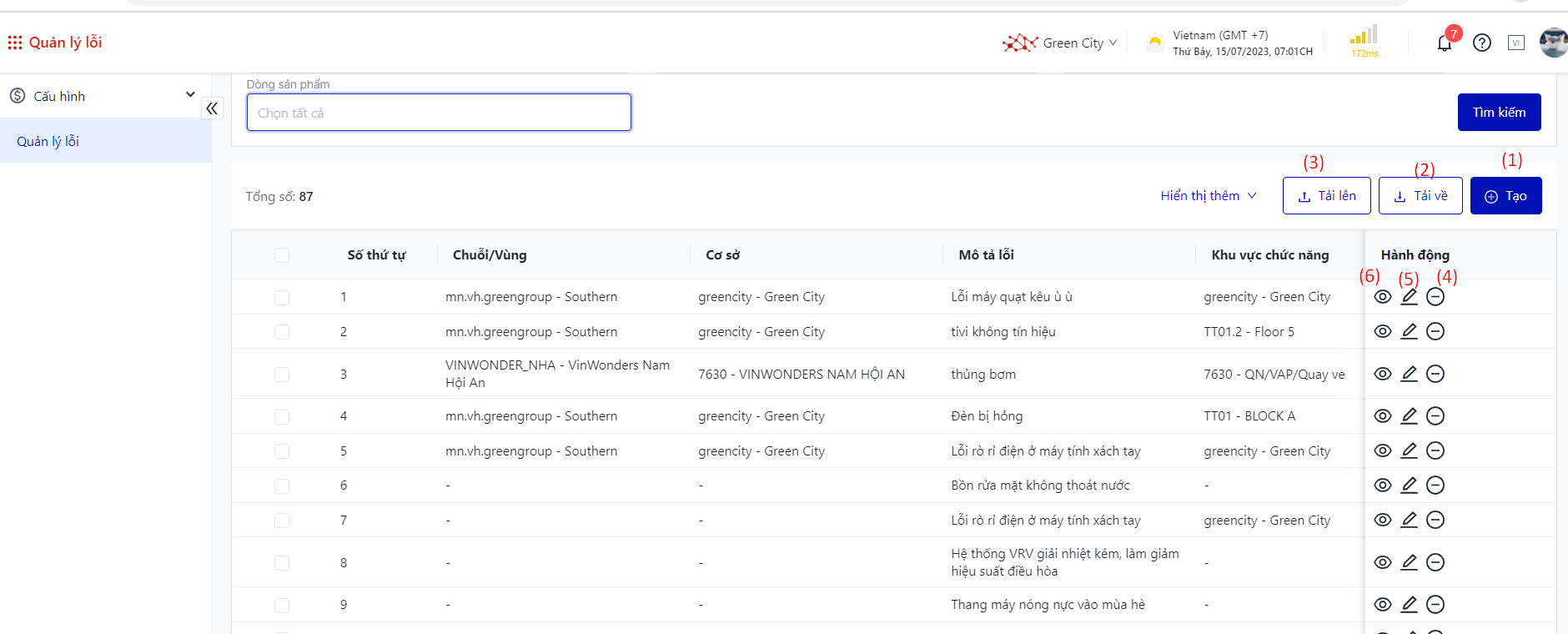Delete row 1 using the minus circle icon
Image resolution: width=1568 pixels, height=634 pixels.
pos(1435,297)
